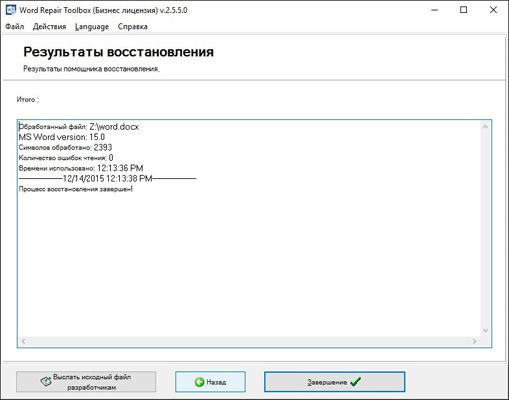Image resolution: width=509 pixels, height=400 pixels.
Task: Click the Выслать исходный файл разработчикам button
Action: (86, 382)
